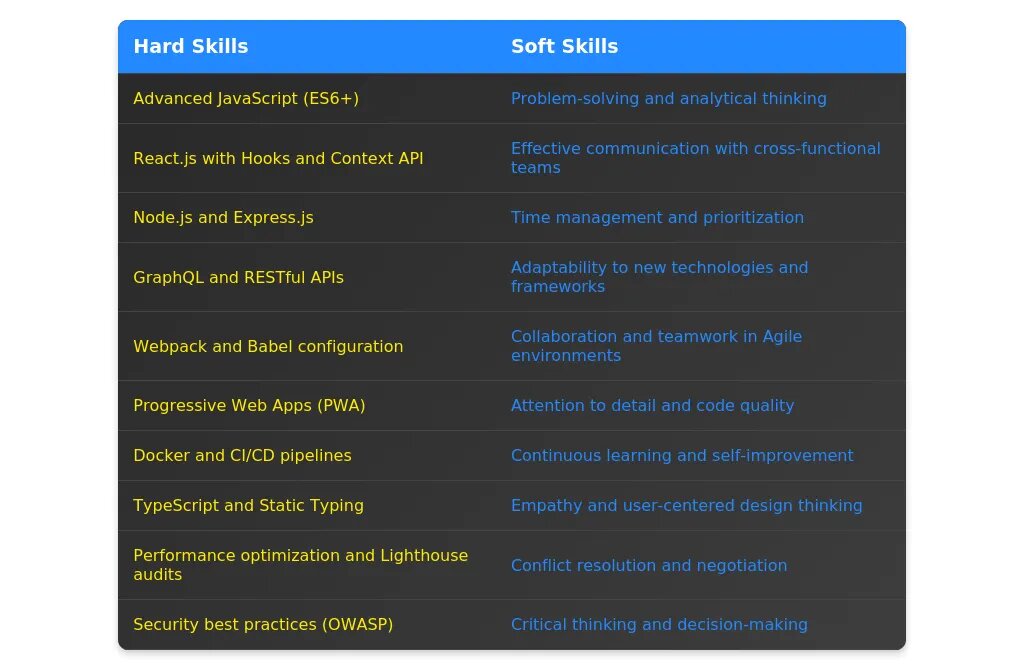This screenshot has height=670, width=1024.
Task: Click Docker and CI/CD pipelines
Action: (242, 456)
